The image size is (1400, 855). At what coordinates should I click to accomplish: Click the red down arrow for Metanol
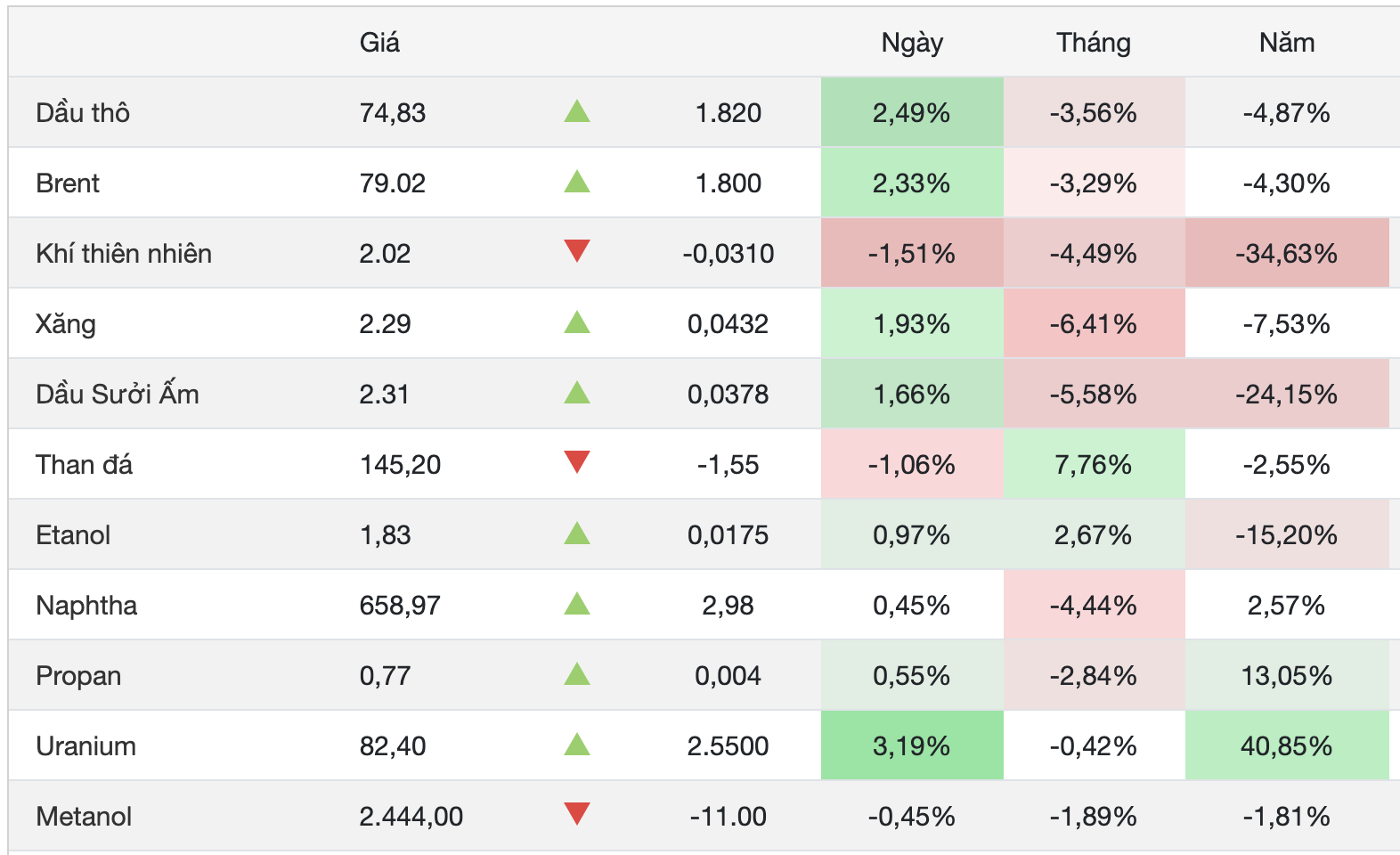[x=577, y=814]
